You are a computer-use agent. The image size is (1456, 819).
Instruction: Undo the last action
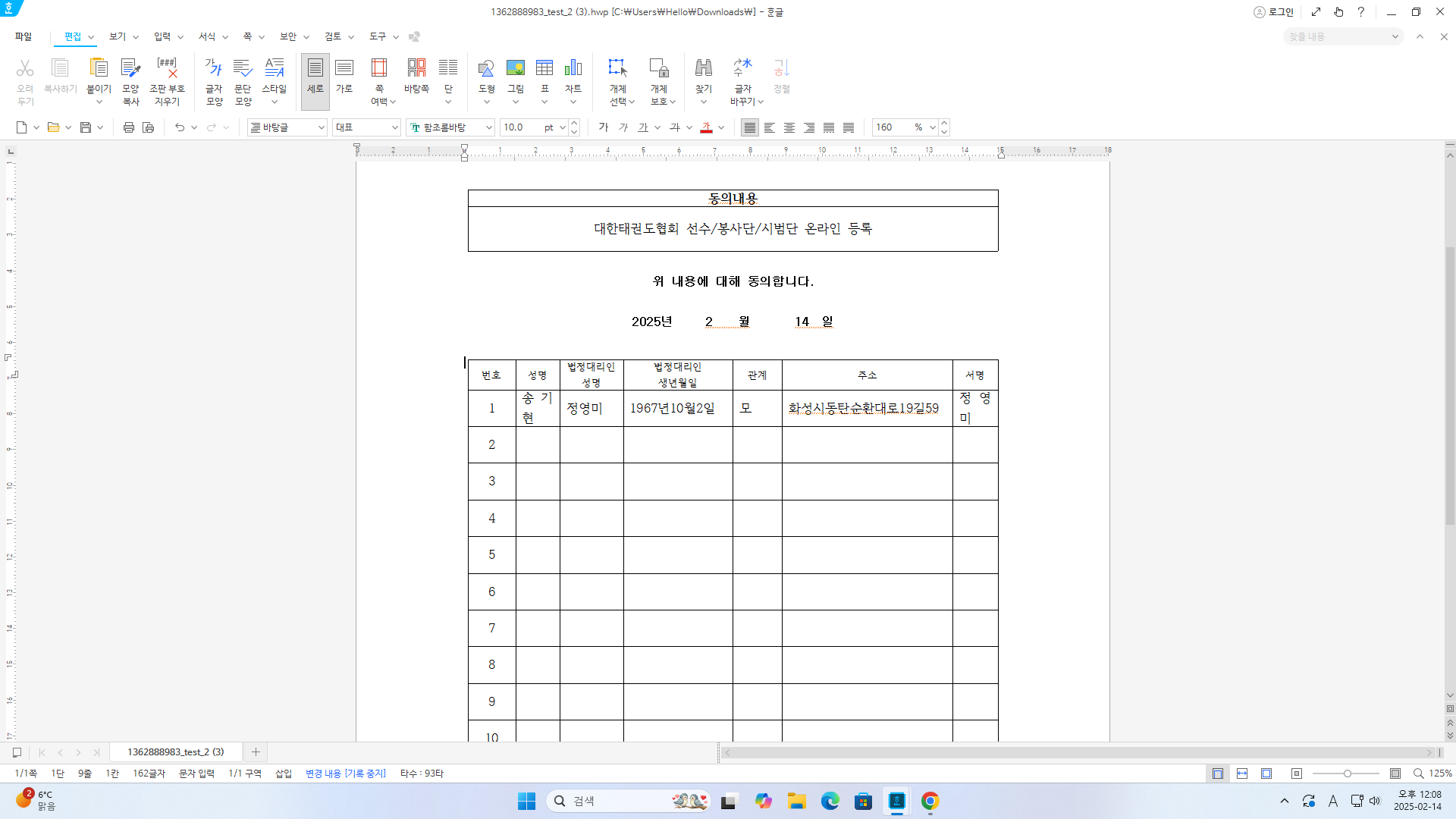point(180,127)
